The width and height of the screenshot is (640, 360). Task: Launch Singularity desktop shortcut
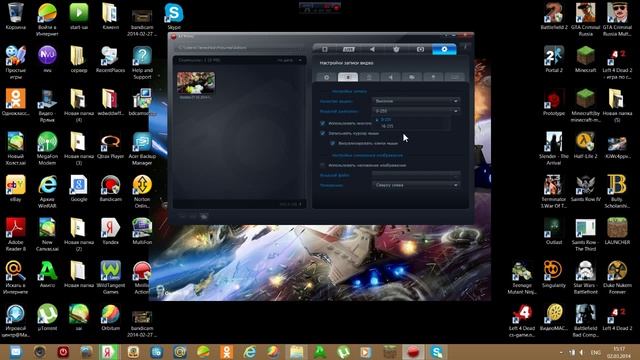coord(554,274)
